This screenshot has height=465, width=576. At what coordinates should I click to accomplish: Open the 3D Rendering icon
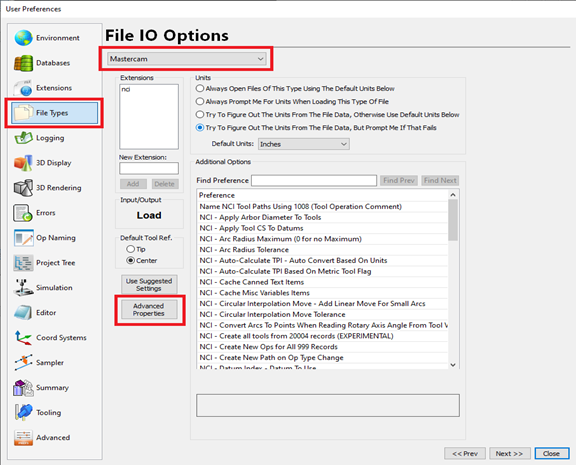click(24, 188)
